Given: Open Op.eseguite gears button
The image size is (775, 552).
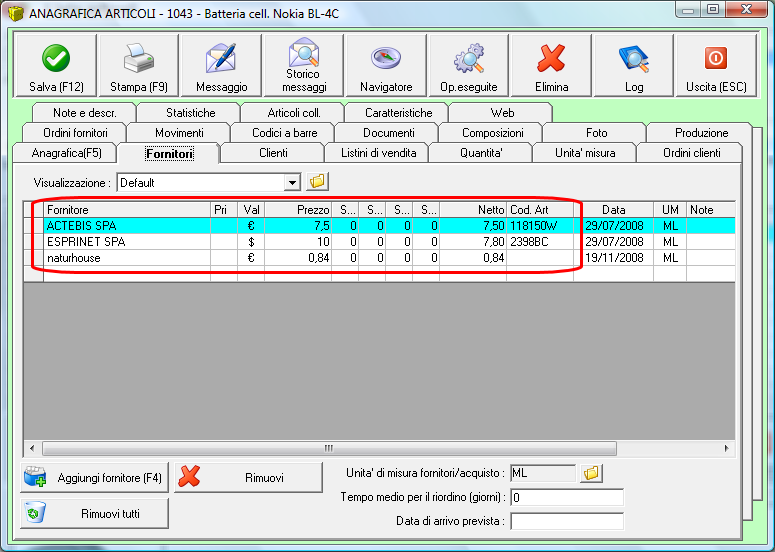Looking at the screenshot, I should tap(469, 65).
